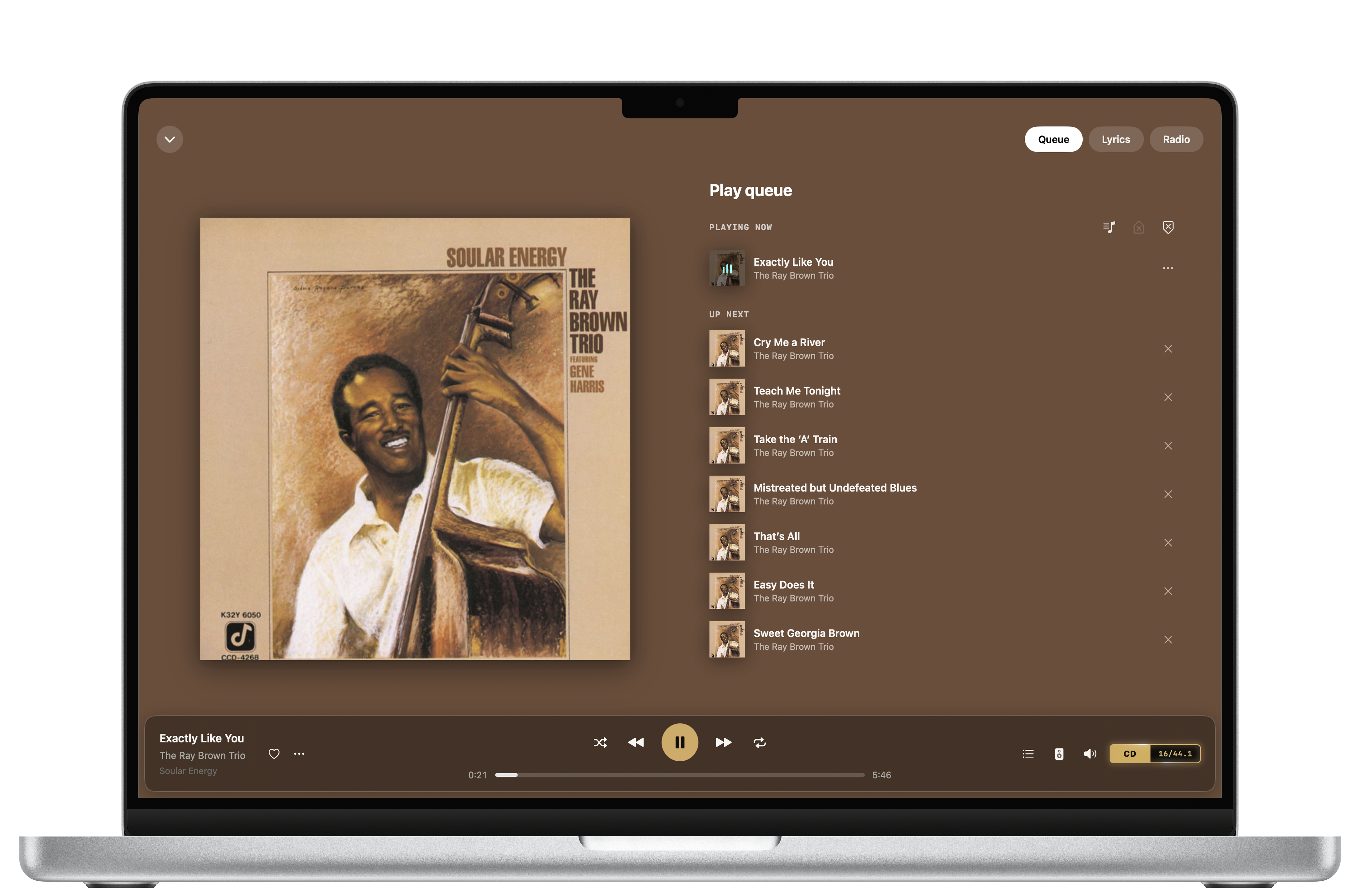Open the speaker output device selector
This screenshot has width=1360, height=896.
1059,754
